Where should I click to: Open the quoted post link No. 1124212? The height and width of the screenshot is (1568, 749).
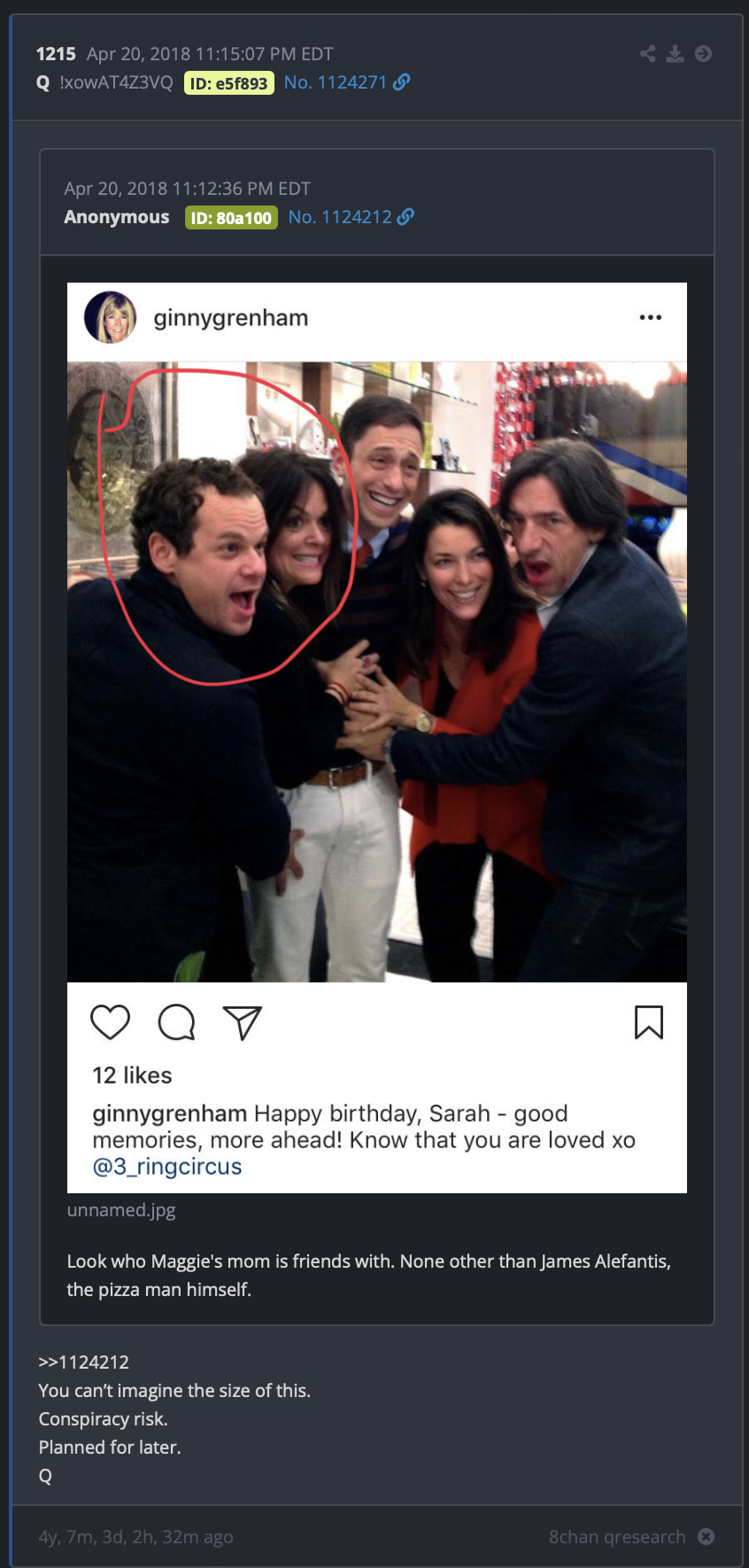click(x=340, y=217)
